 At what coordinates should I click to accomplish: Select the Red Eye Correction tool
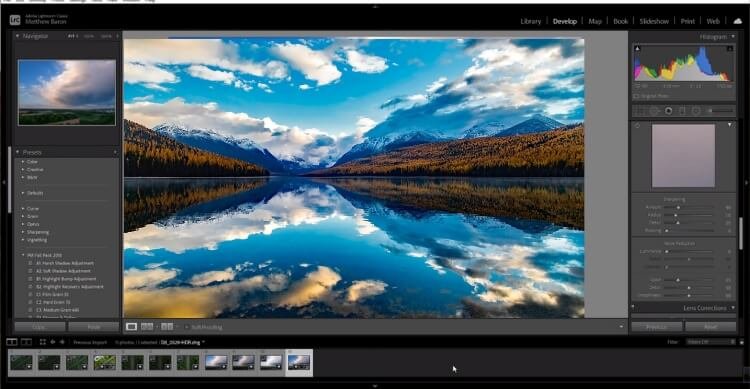(x=668, y=111)
